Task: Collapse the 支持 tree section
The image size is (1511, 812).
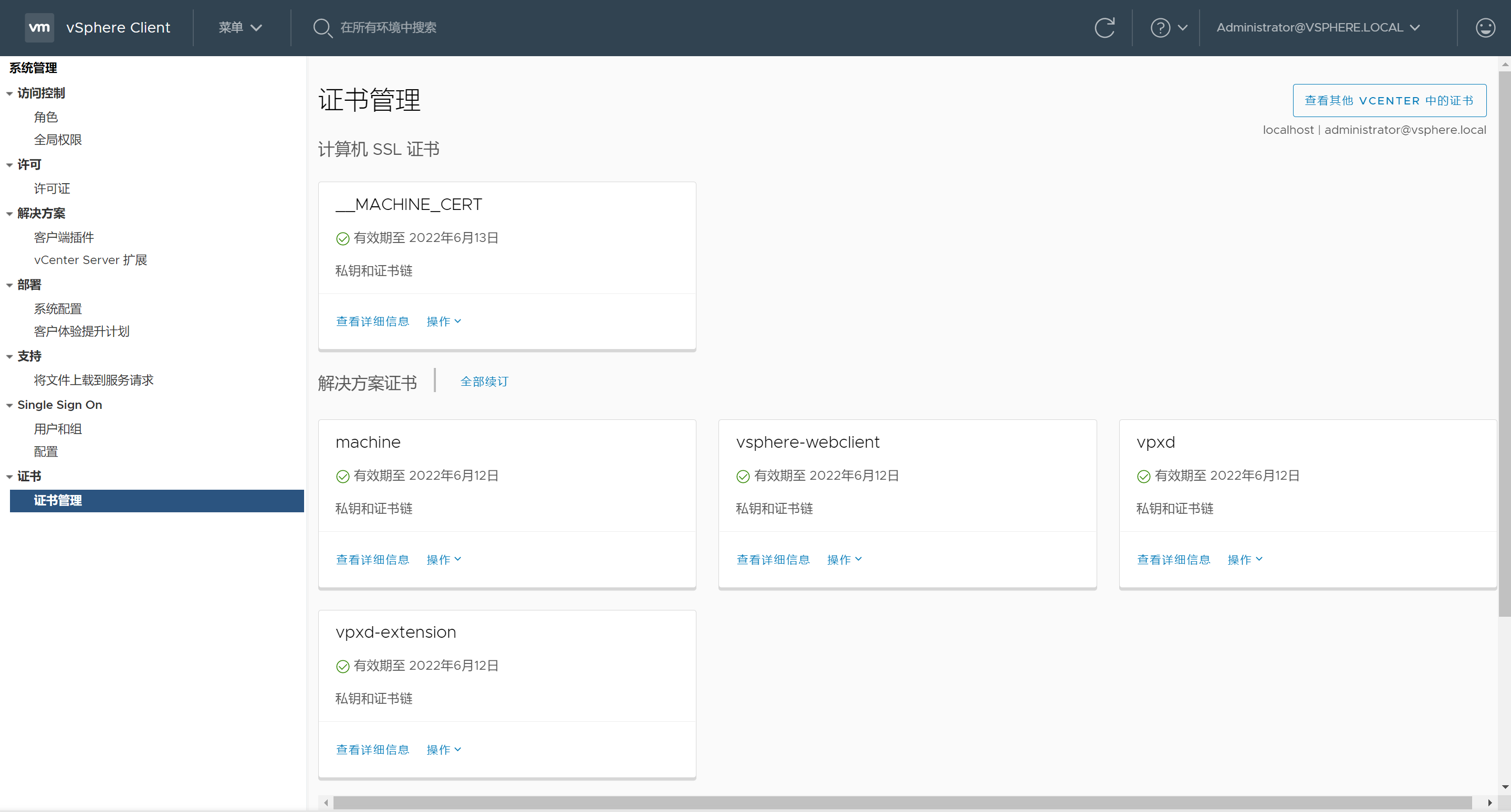Action: pos(9,357)
